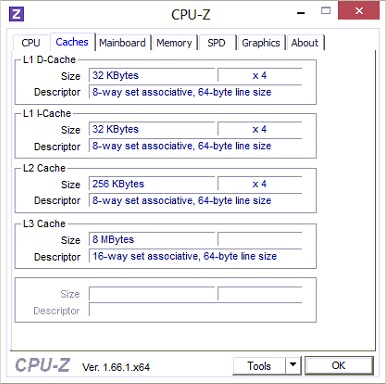The height and width of the screenshot is (384, 386).
Task: Select the Caches tab
Action: pos(72,42)
